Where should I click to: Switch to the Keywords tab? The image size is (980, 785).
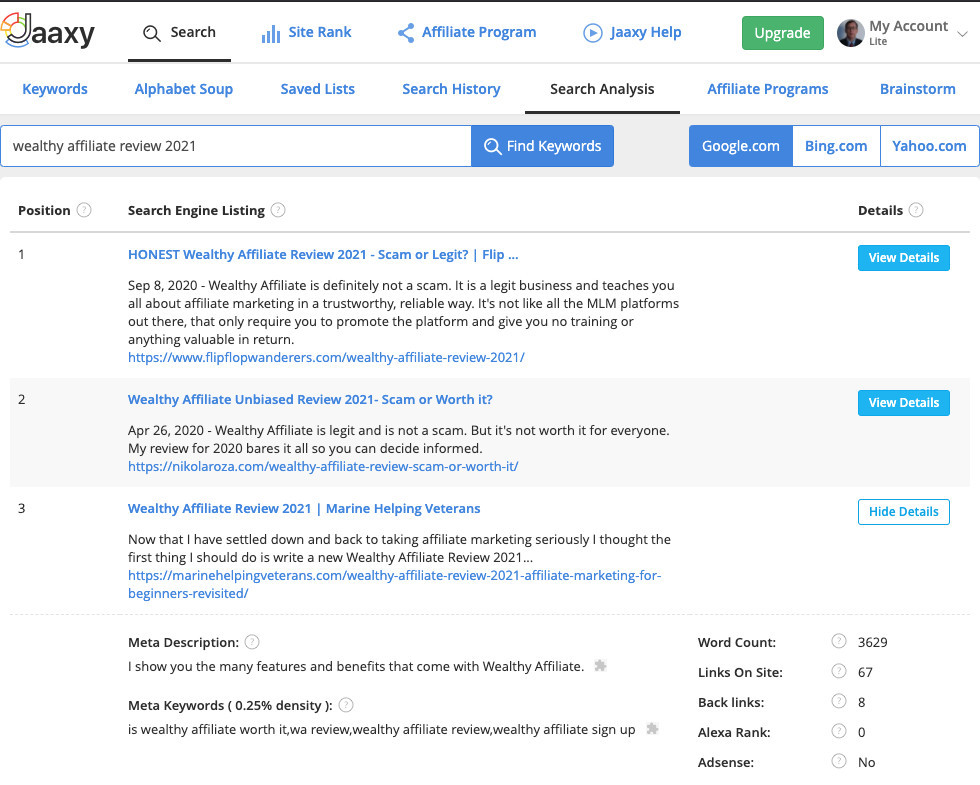(55, 89)
